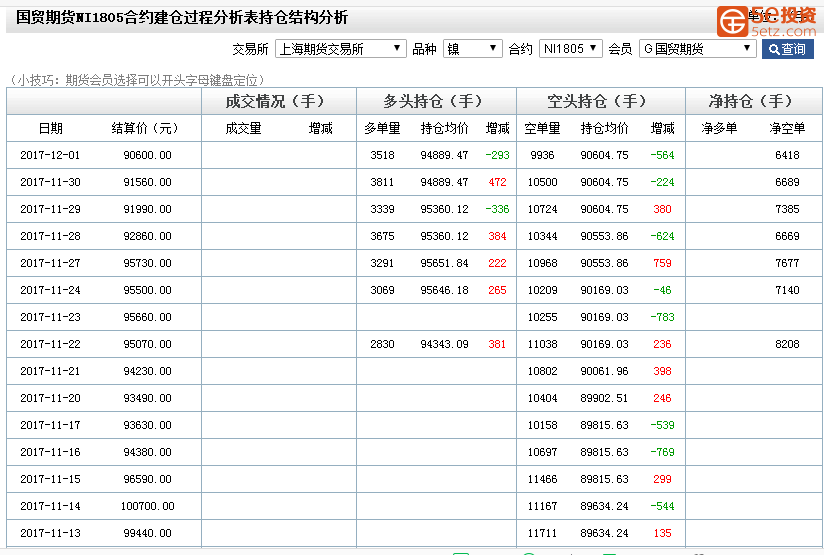Click net short value 8208
Screen dimensions: 824x555
[x=787, y=344]
